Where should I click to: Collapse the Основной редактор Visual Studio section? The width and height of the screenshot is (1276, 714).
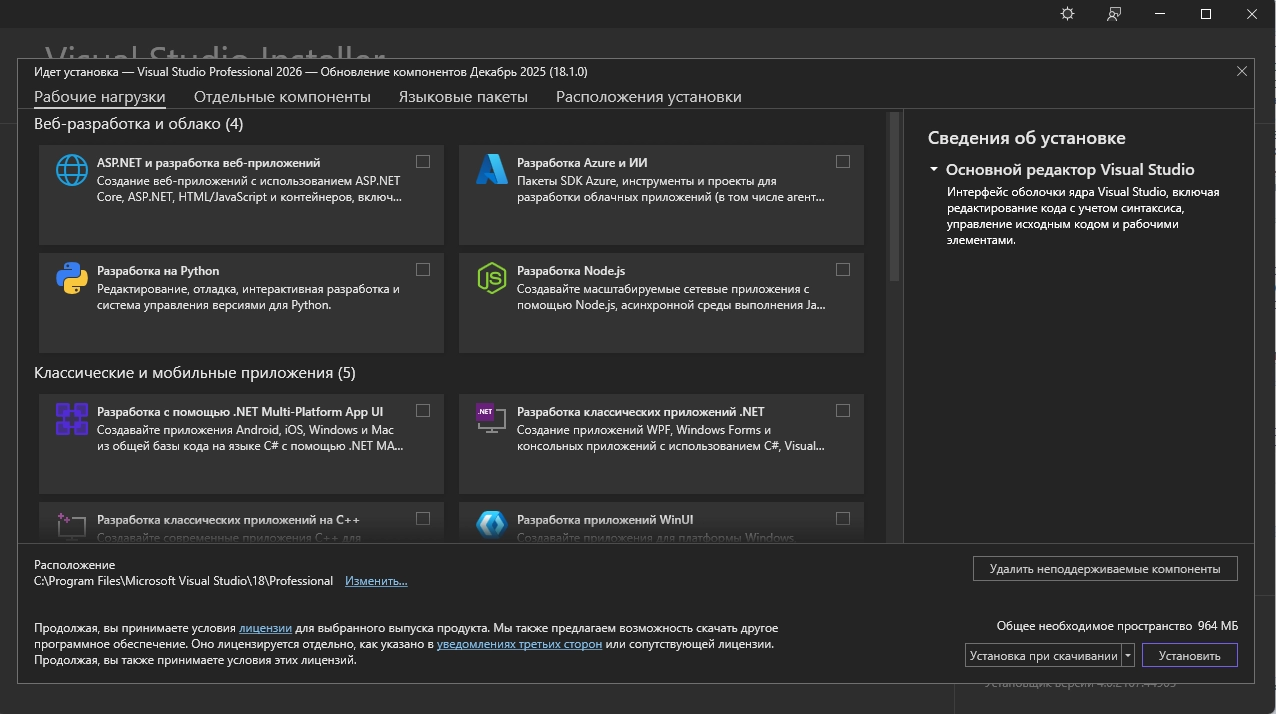click(x=934, y=170)
